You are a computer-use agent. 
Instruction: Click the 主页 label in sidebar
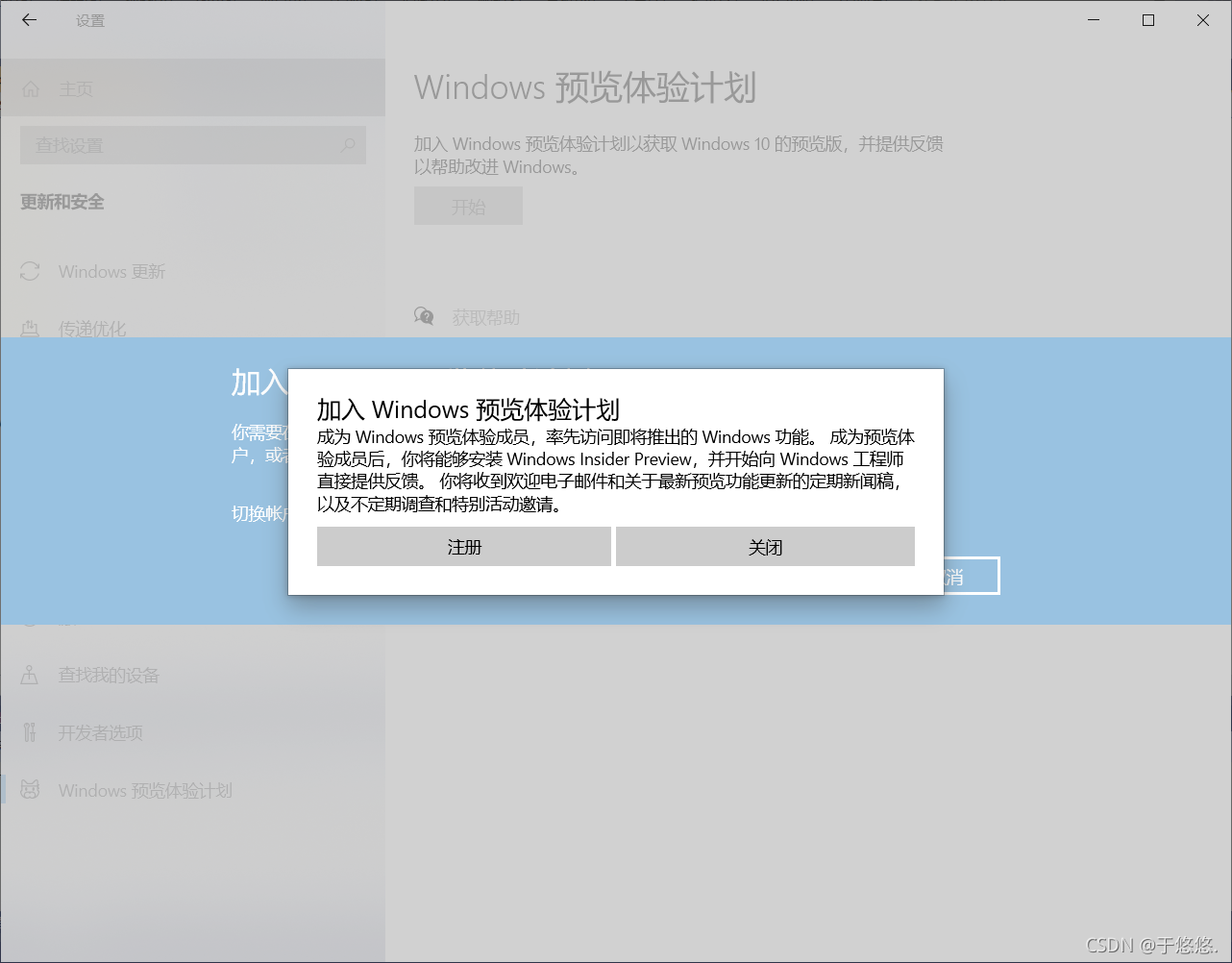[x=76, y=89]
